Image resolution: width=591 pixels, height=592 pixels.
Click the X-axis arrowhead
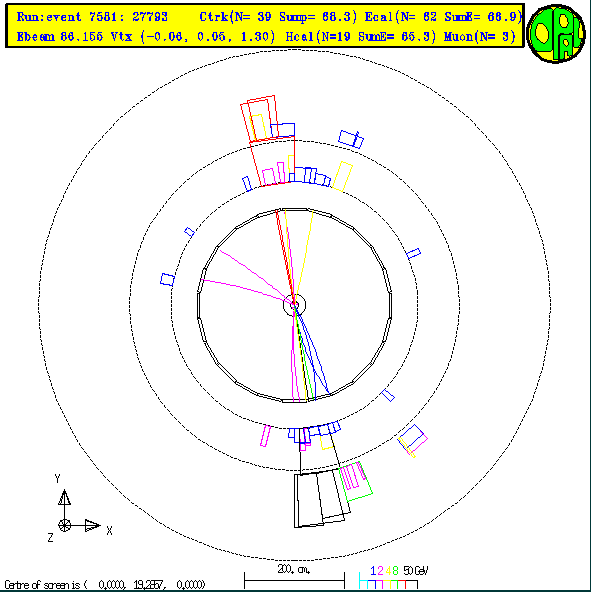(x=93, y=525)
